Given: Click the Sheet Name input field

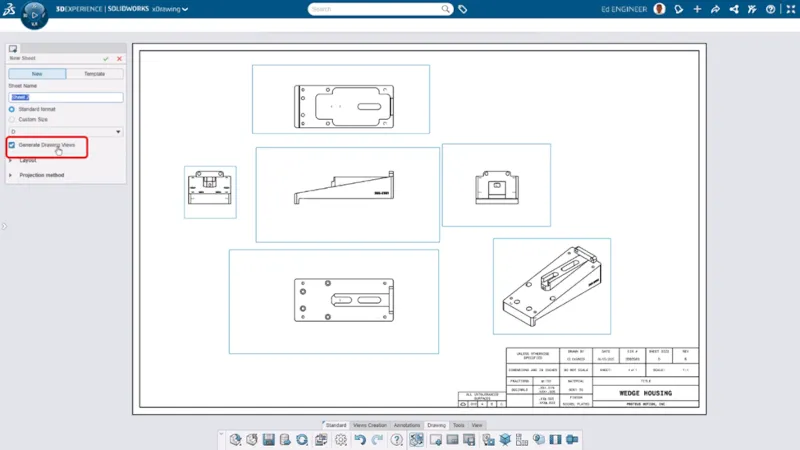Looking at the screenshot, I should click(65, 97).
